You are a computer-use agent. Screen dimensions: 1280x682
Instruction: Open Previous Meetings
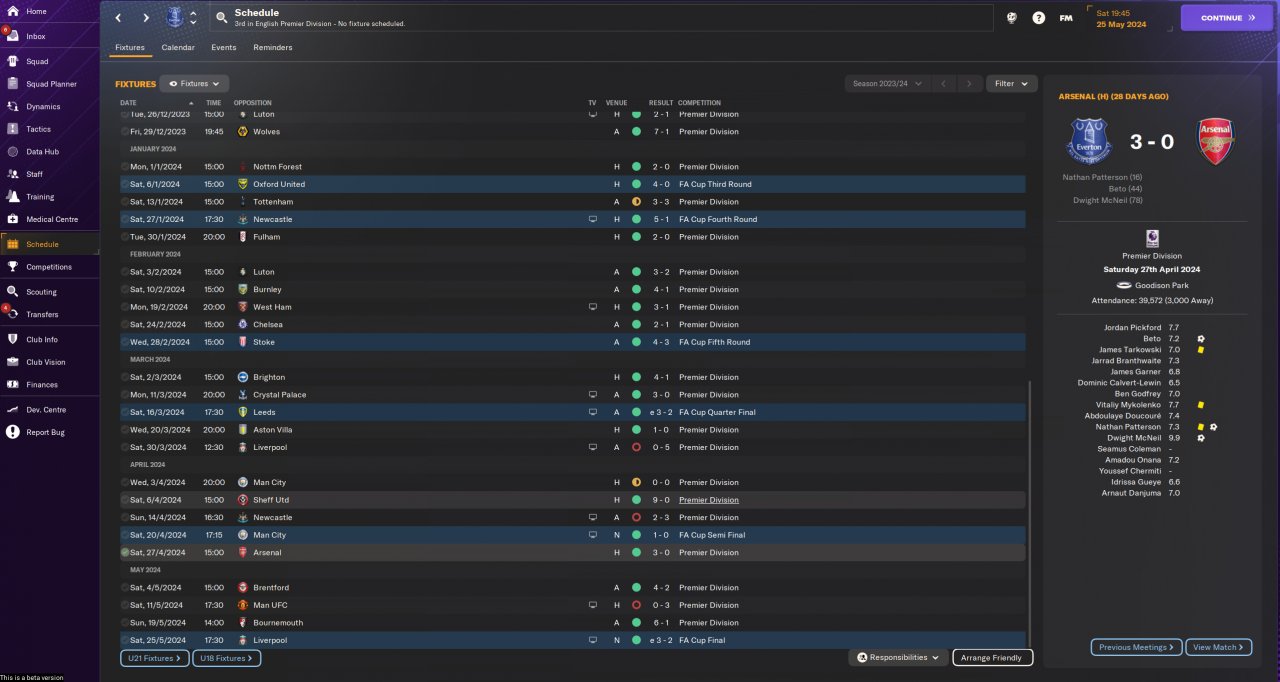coord(1136,647)
